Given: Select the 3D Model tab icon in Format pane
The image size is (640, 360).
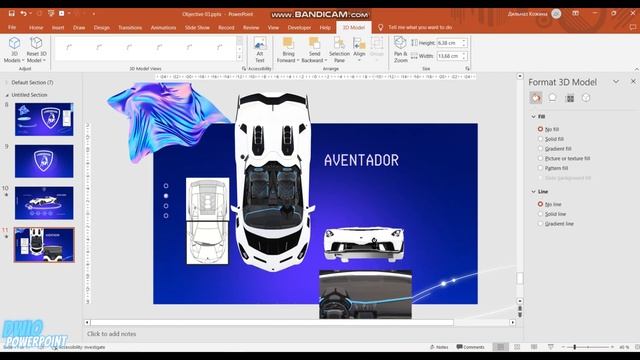Looking at the screenshot, I should 586,98.
